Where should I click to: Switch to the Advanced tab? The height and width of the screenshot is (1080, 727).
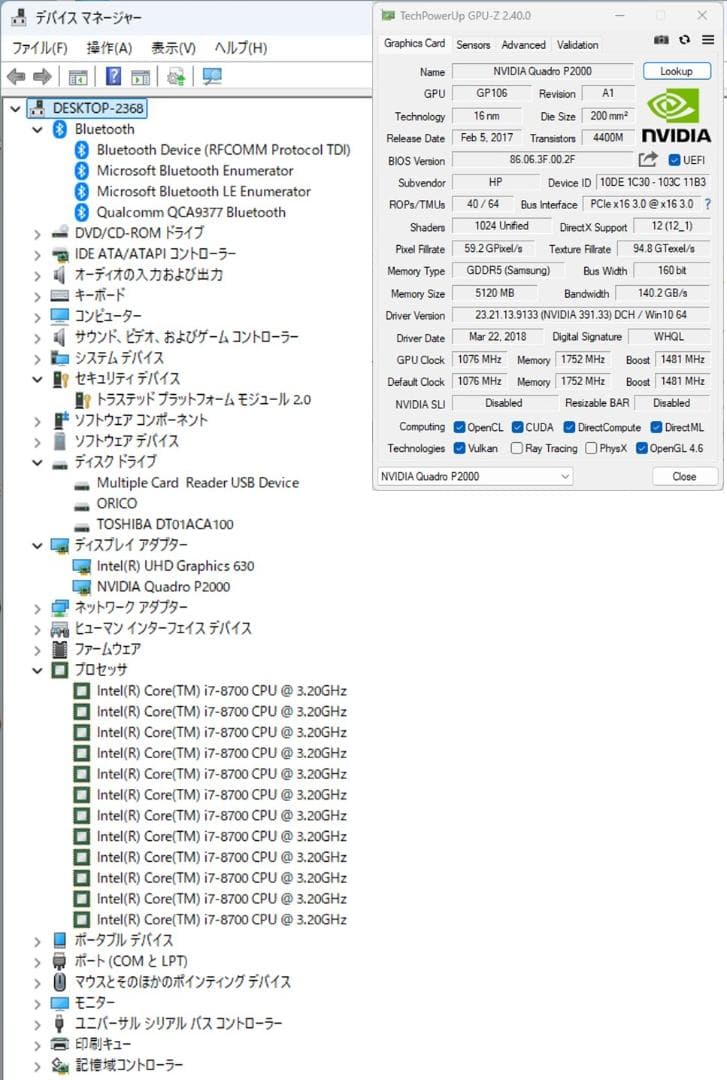pos(524,45)
